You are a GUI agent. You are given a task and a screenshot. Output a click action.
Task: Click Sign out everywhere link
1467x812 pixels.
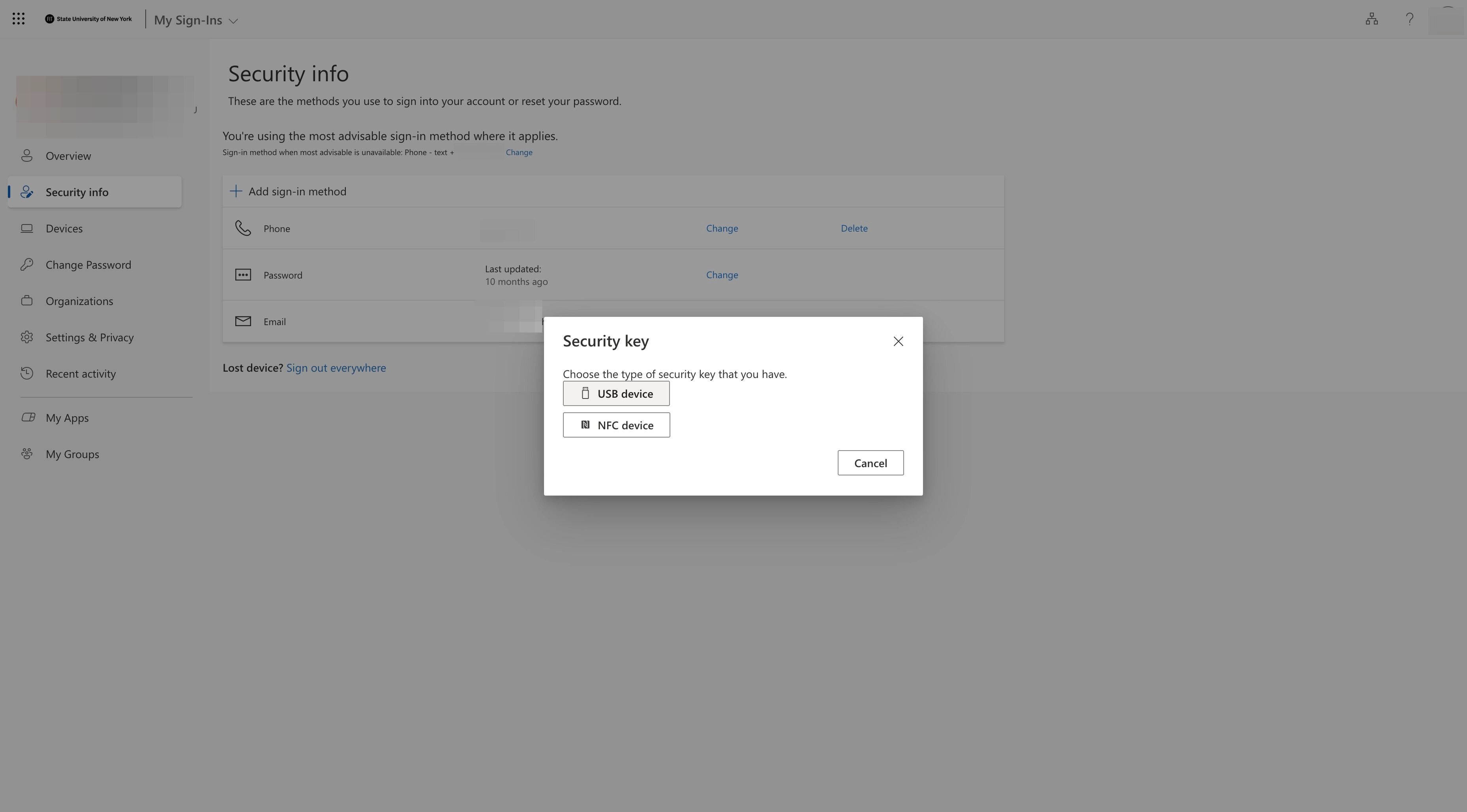336,368
